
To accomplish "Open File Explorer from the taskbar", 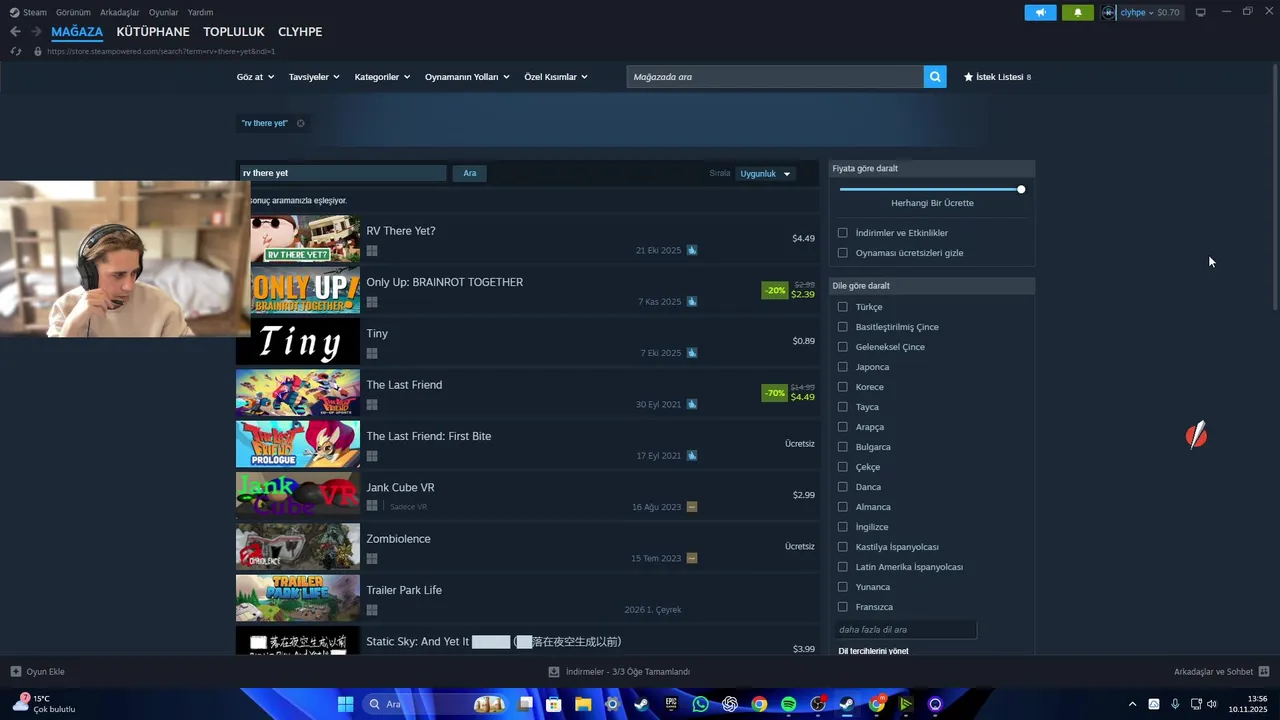I will pos(583,704).
